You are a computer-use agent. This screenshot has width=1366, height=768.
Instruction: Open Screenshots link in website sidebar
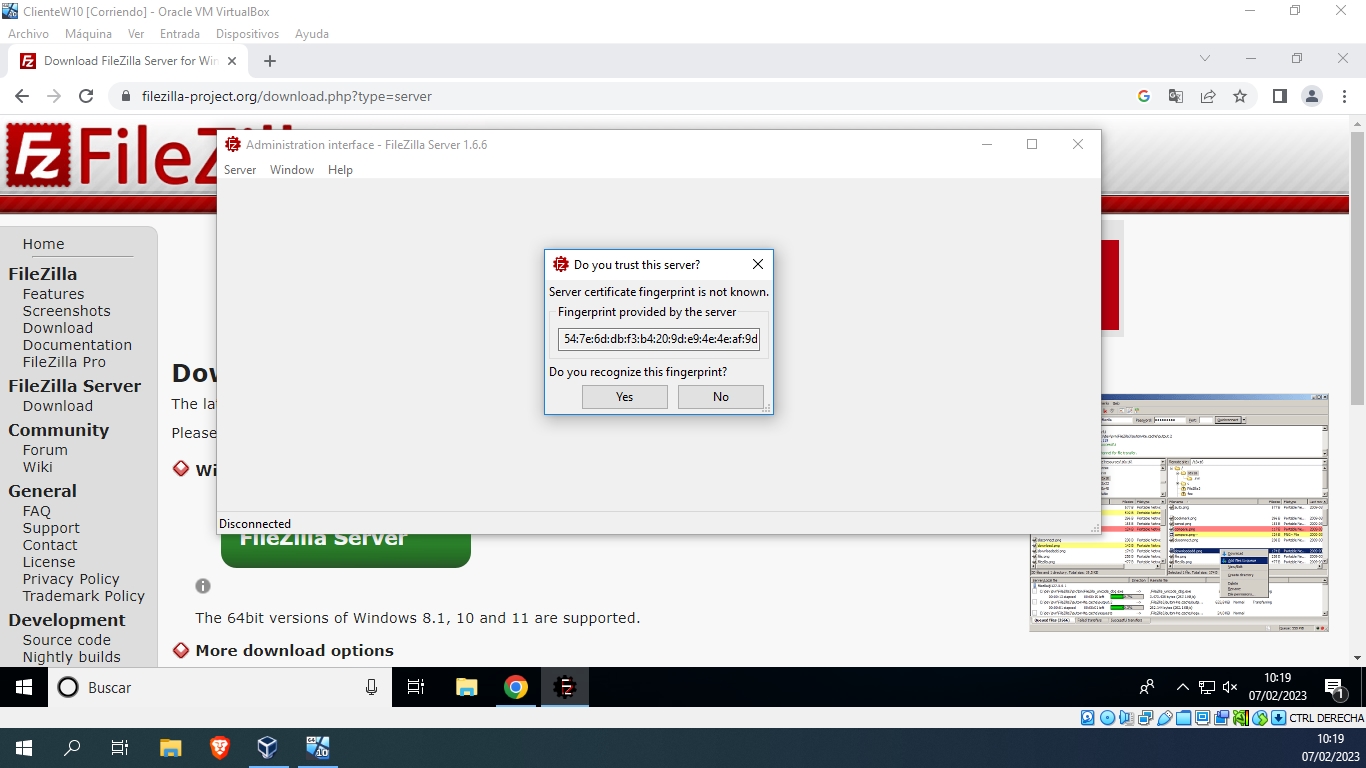[x=67, y=311]
